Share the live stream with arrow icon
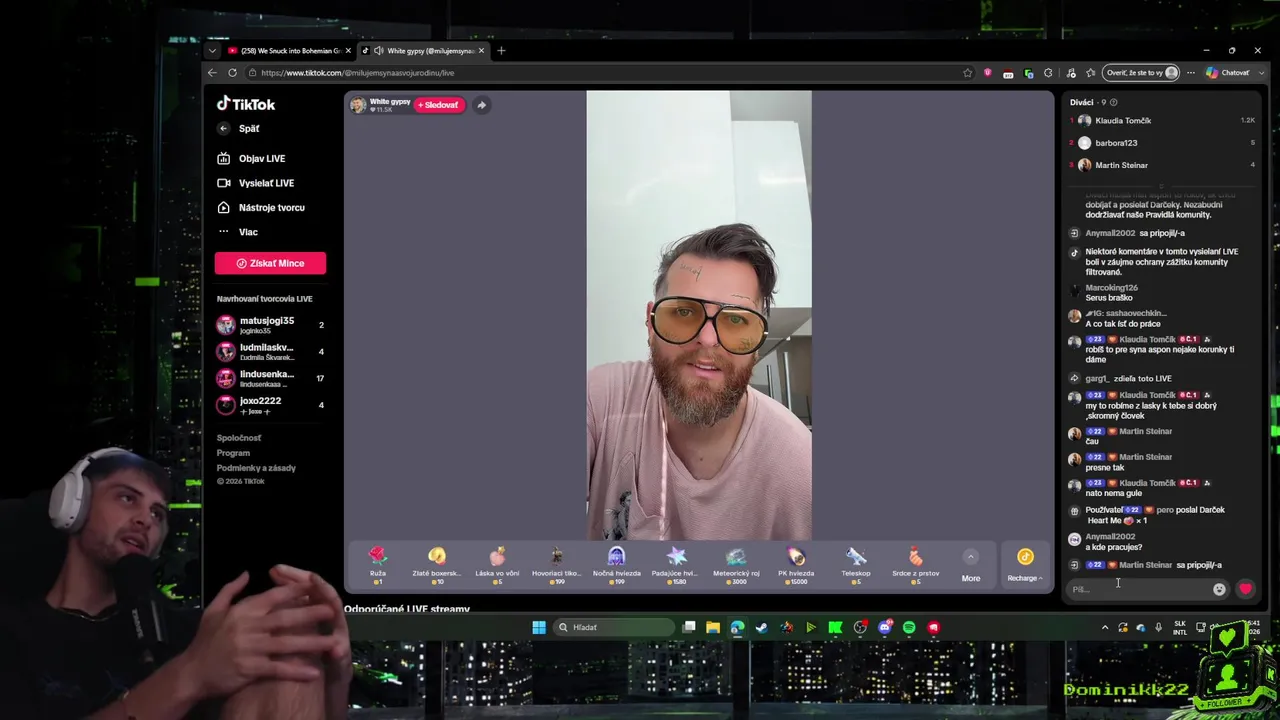Screen dimensions: 1280x720 click(x=481, y=105)
